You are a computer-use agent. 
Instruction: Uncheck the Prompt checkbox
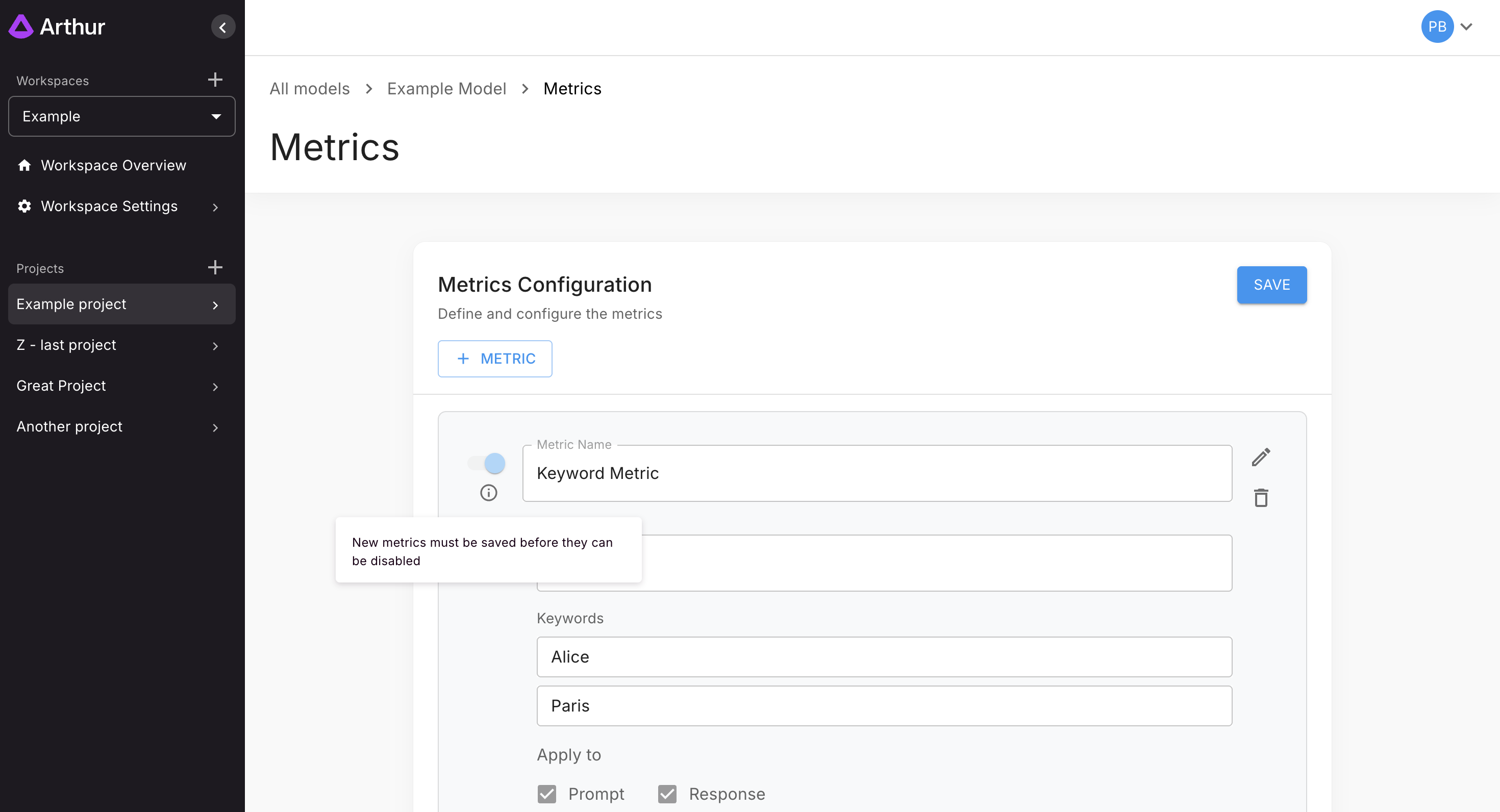point(547,794)
